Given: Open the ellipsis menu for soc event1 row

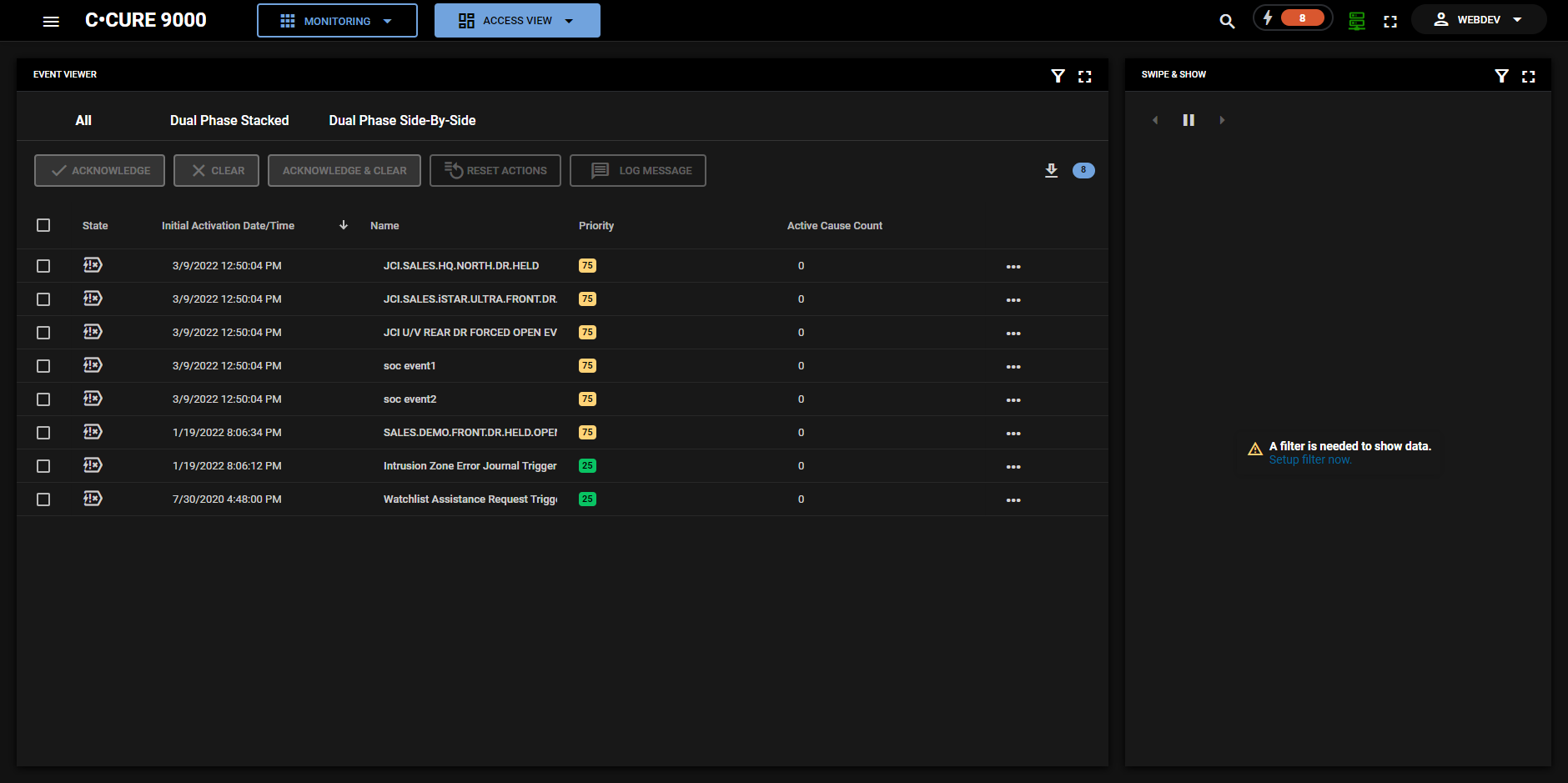Looking at the screenshot, I should [x=1013, y=365].
